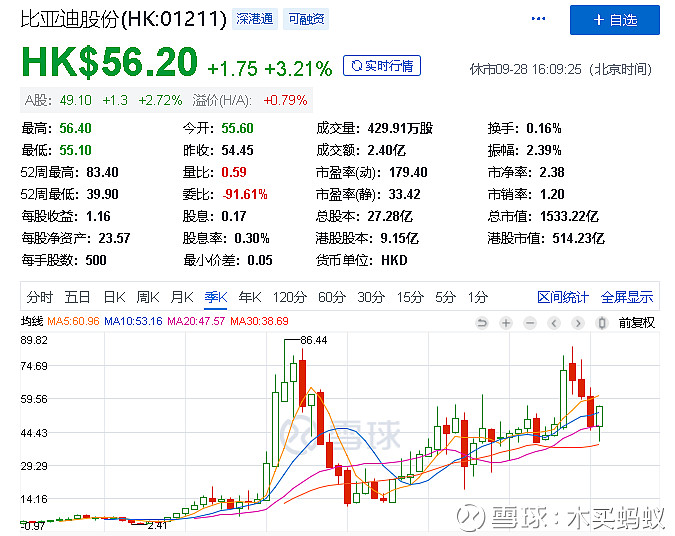Select the 季K chart tab
The width and height of the screenshot is (675, 536).
(x=216, y=297)
